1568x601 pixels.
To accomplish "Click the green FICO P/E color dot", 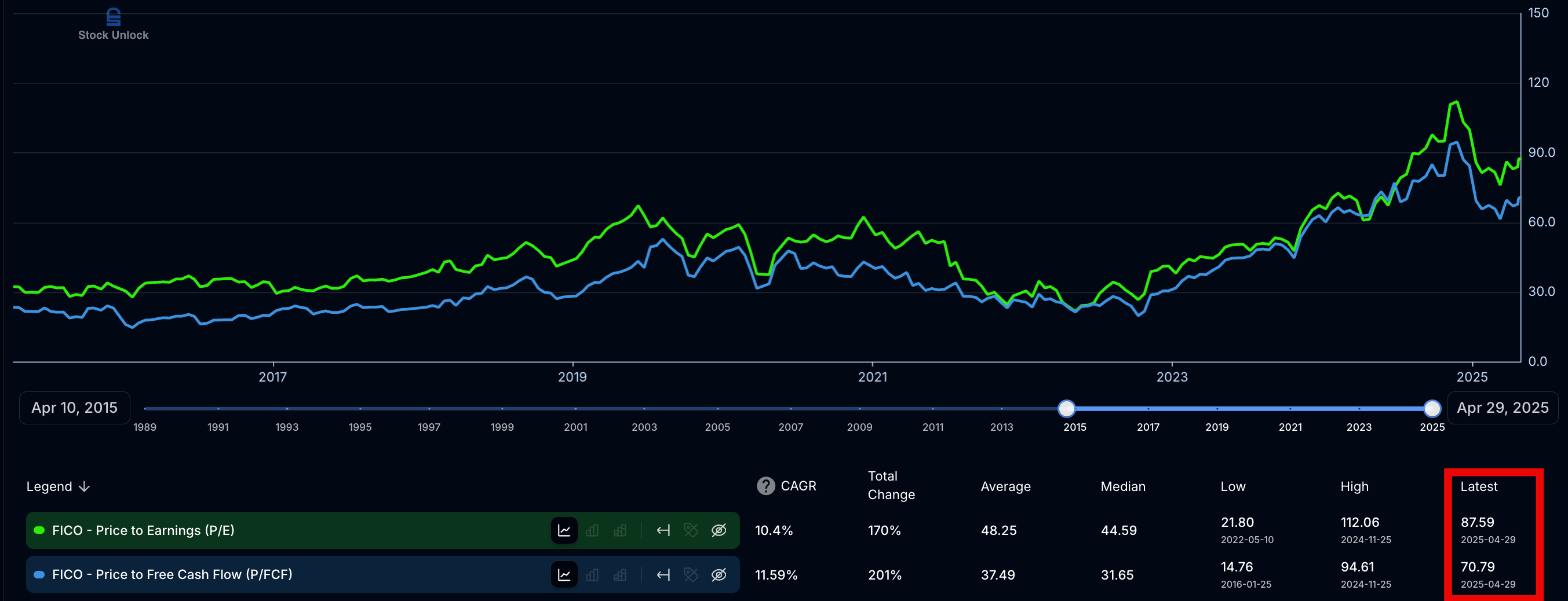I will [x=39, y=530].
